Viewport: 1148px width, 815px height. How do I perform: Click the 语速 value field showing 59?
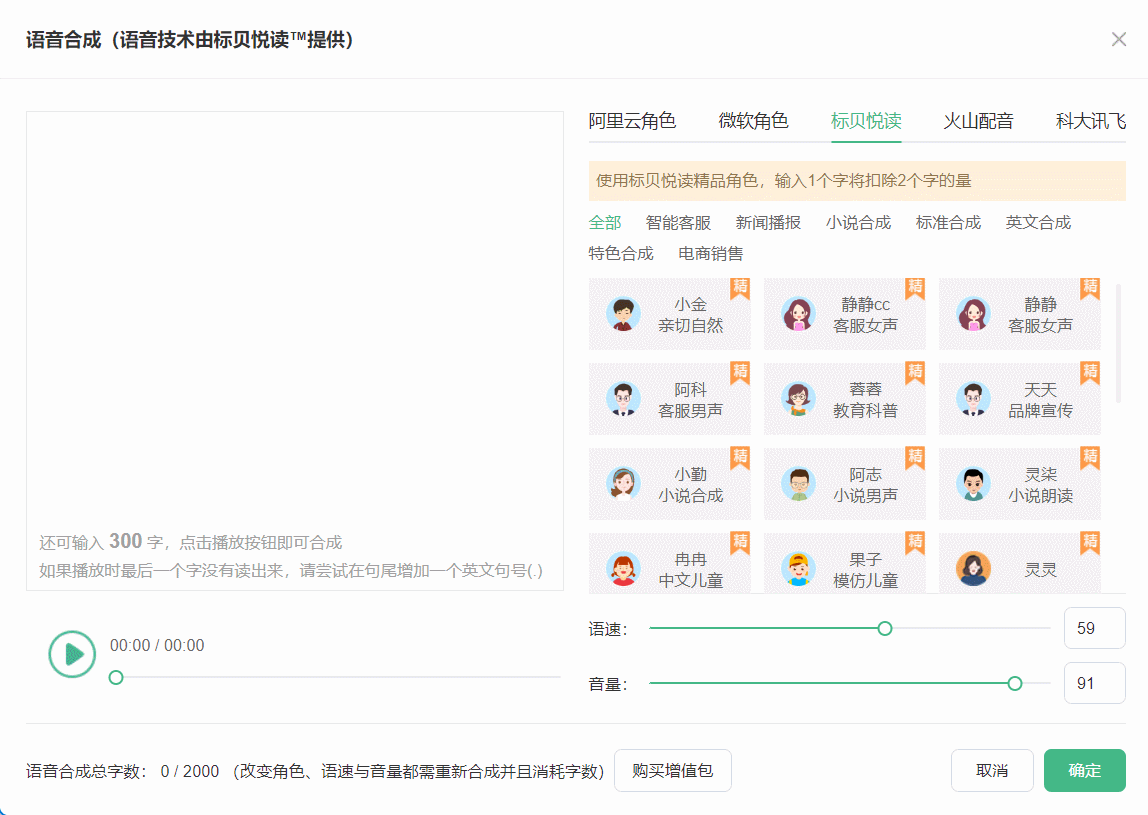[1095, 628]
